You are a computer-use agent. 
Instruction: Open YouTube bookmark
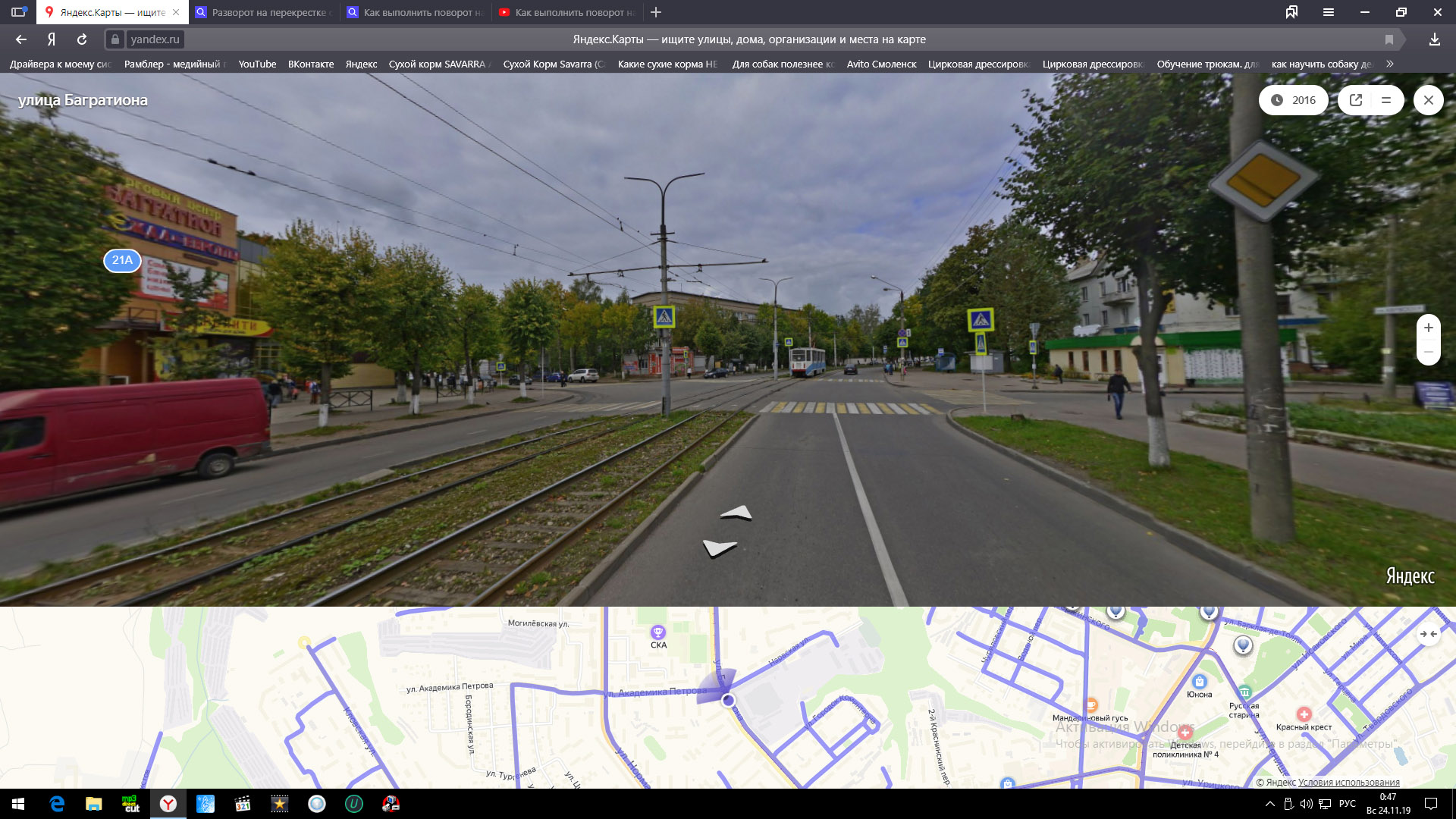pos(257,64)
